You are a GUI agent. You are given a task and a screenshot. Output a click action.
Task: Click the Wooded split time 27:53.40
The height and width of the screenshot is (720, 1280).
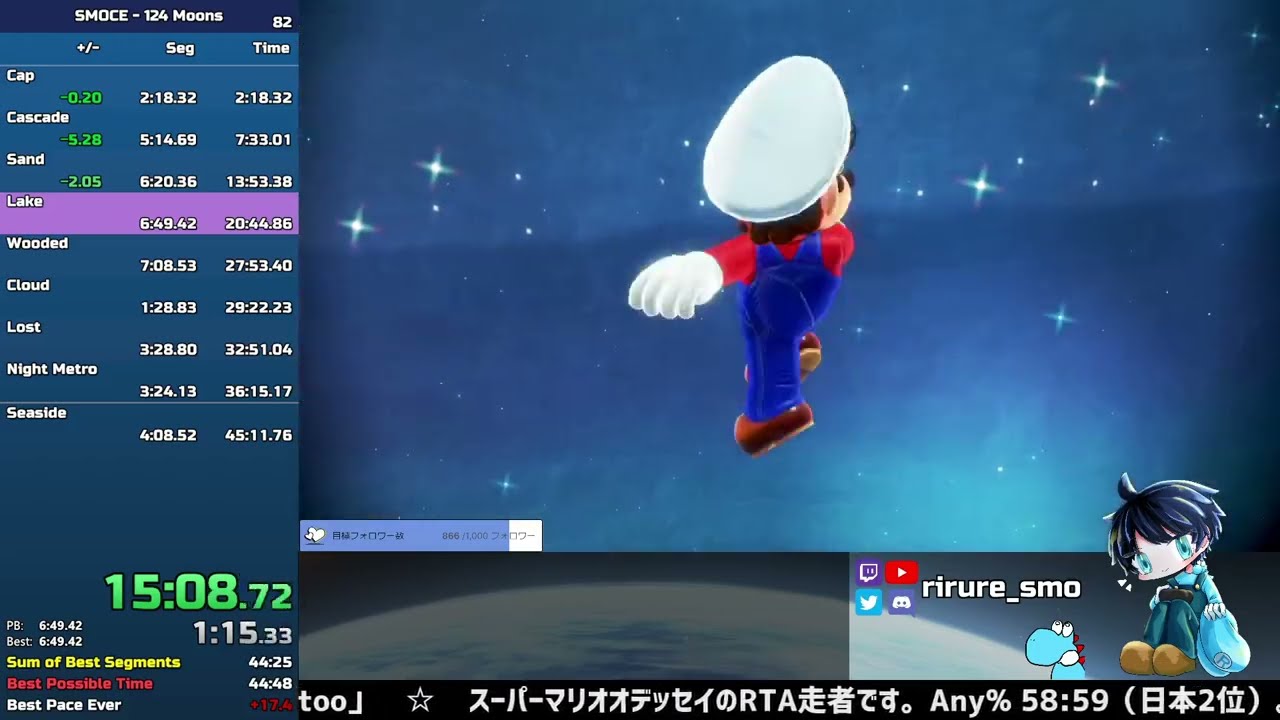(x=259, y=266)
